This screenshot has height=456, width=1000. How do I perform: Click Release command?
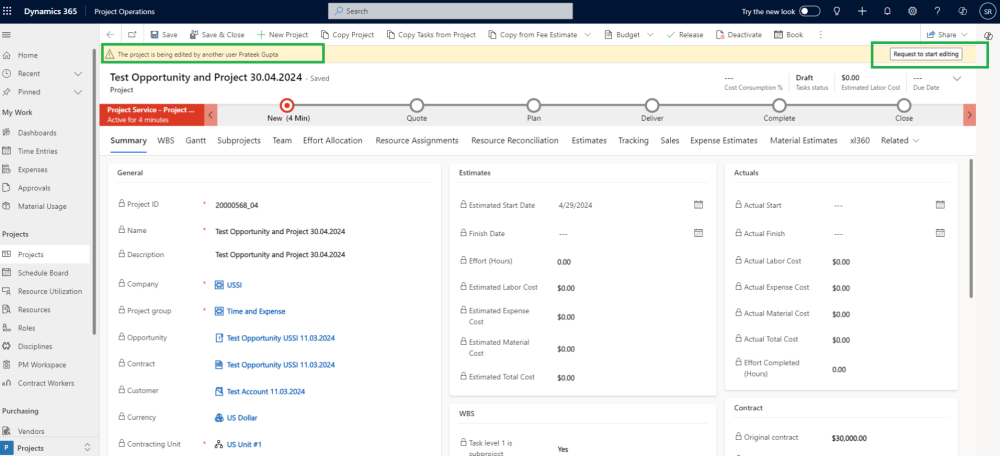point(684,35)
